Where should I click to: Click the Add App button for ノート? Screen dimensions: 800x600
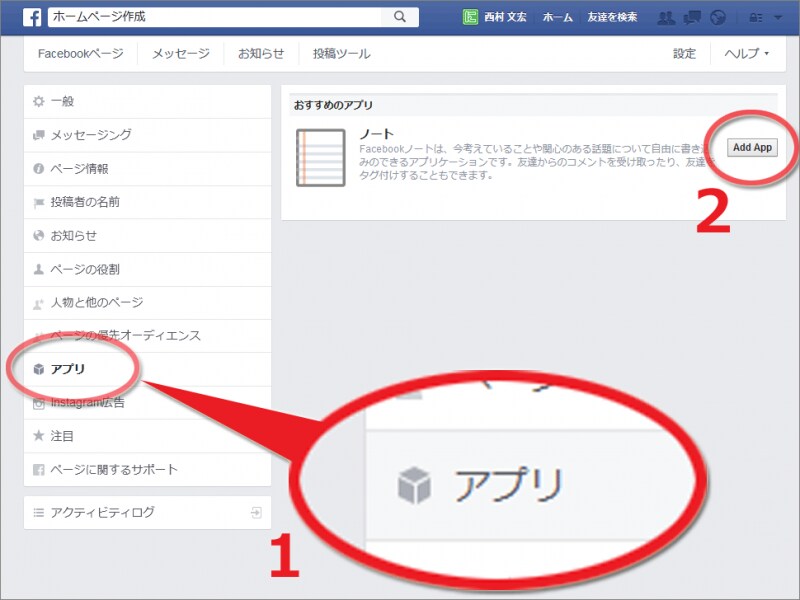point(751,147)
